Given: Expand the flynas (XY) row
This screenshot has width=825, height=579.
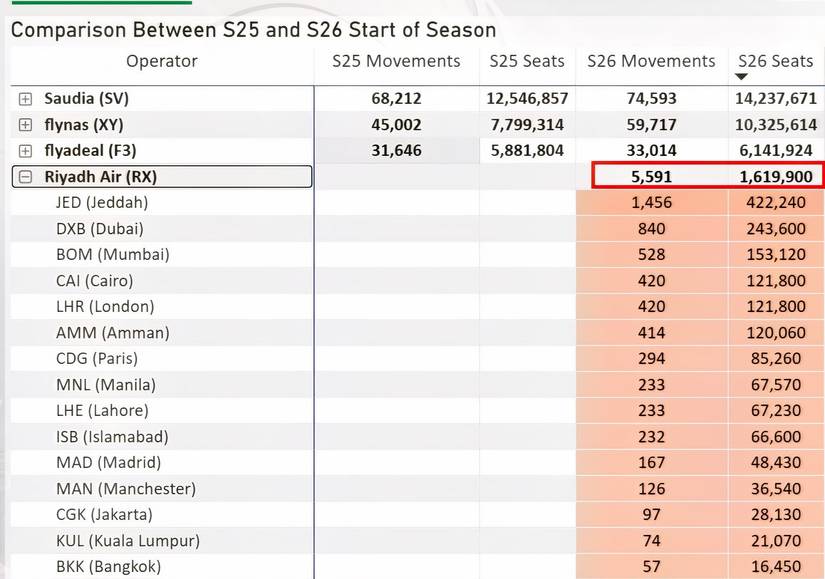Looking at the screenshot, I should [x=26, y=125].
